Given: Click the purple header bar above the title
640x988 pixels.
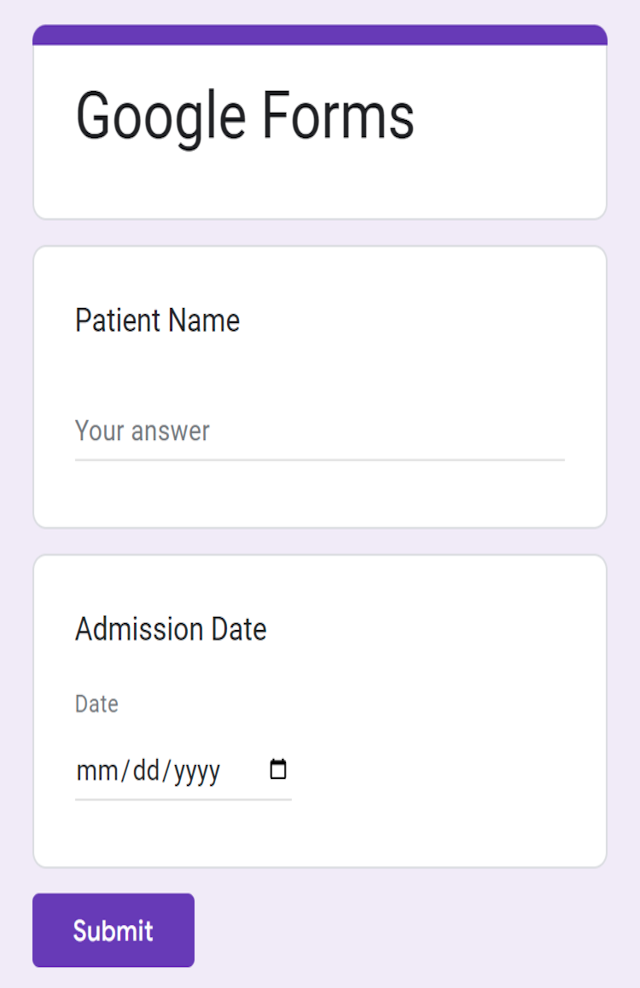Looking at the screenshot, I should 320,38.
